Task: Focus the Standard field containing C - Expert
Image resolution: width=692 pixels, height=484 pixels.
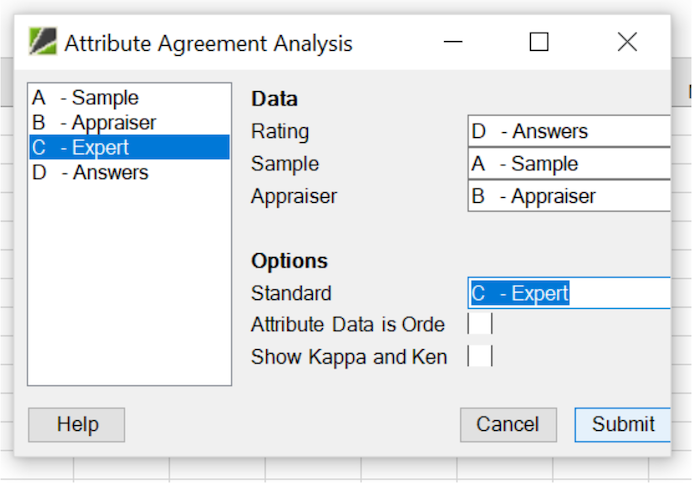Action: point(569,293)
